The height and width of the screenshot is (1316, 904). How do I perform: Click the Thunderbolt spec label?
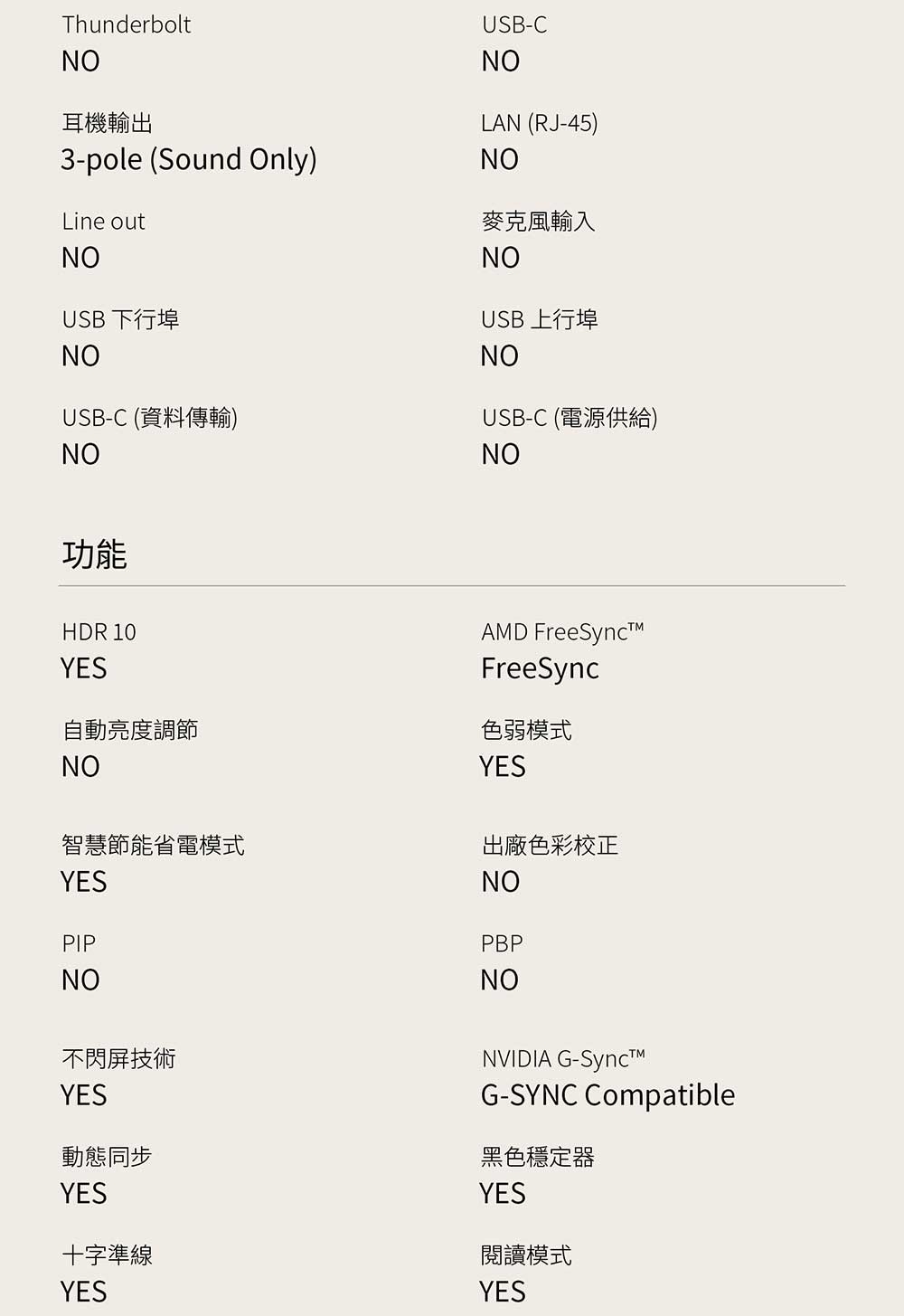coord(126,24)
